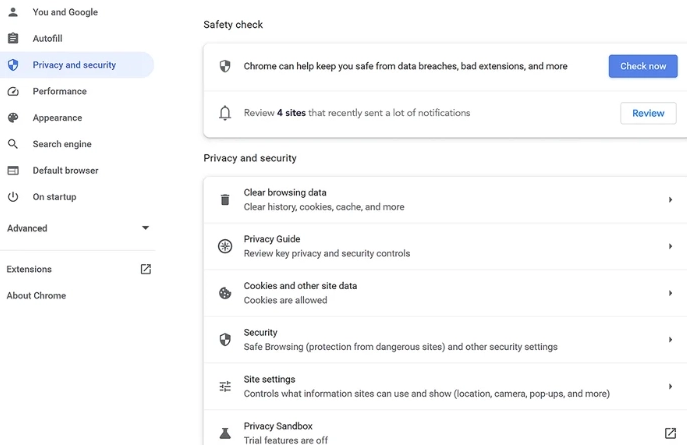Click the sliders icon for Site settings
The height and width of the screenshot is (445, 687).
(225, 386)
